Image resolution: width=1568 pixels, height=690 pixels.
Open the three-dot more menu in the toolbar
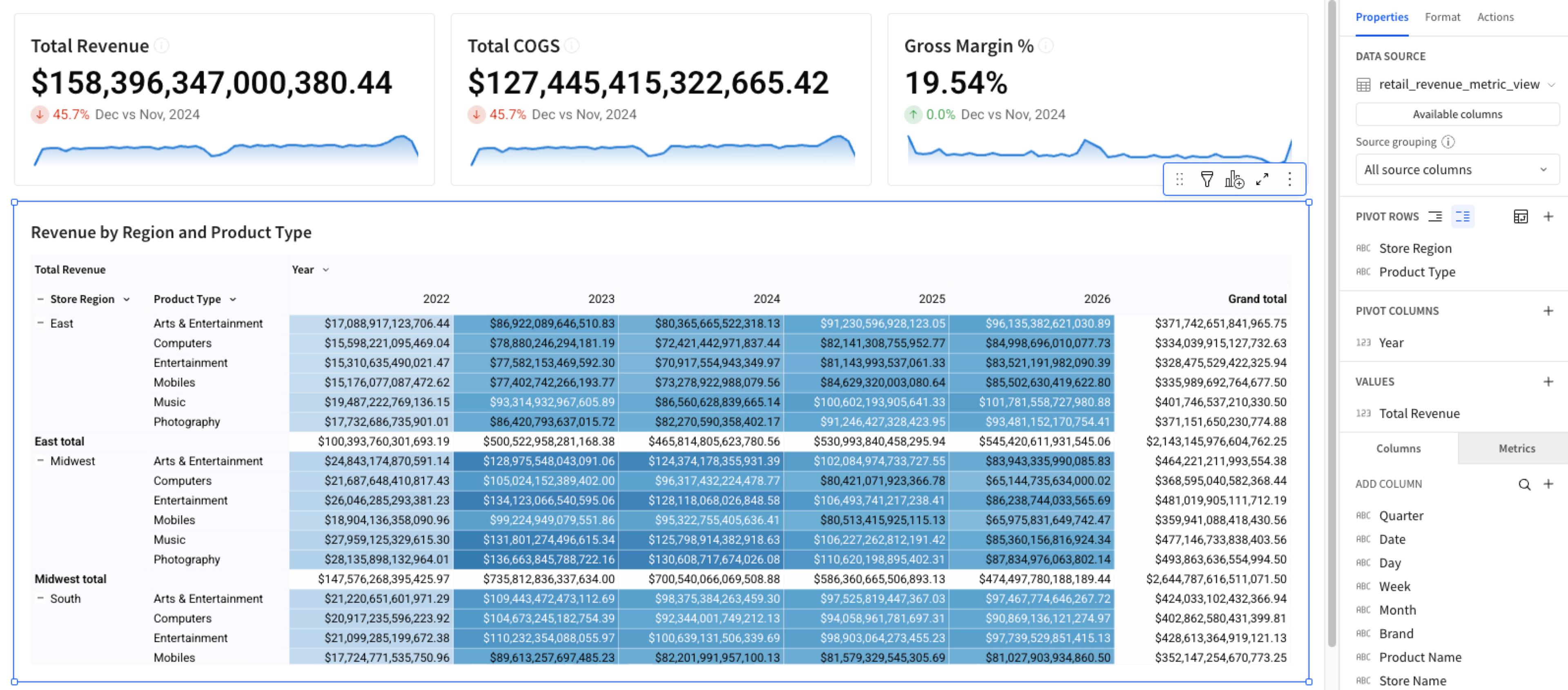[x=1289, y=180]
